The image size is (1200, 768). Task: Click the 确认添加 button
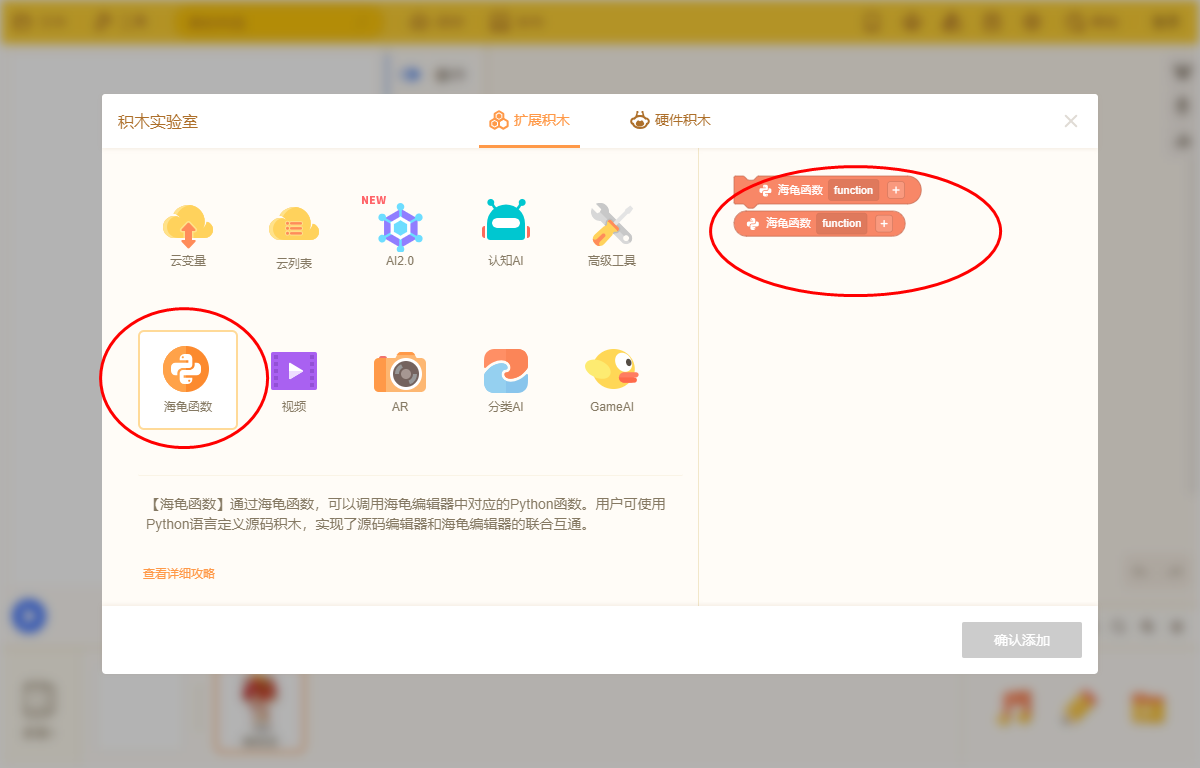[1022, 640]
